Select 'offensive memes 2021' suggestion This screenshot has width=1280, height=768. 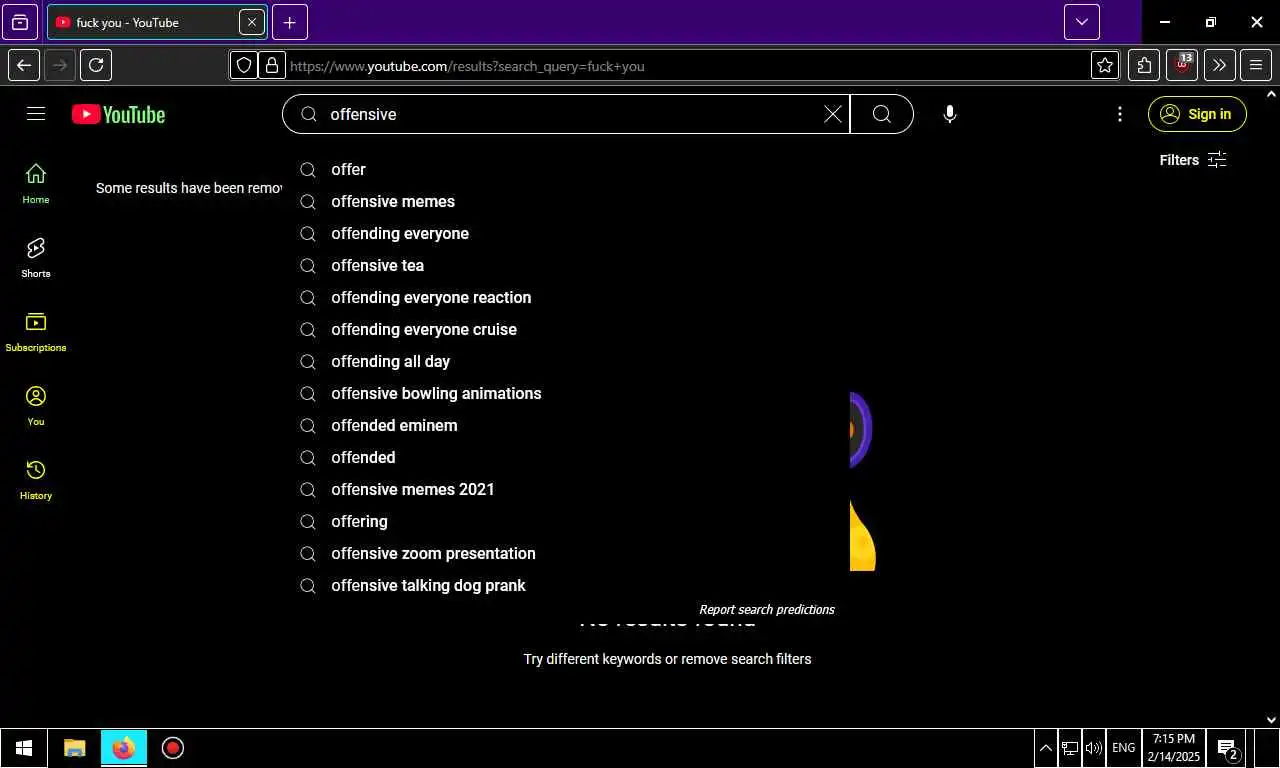(566, 490)
